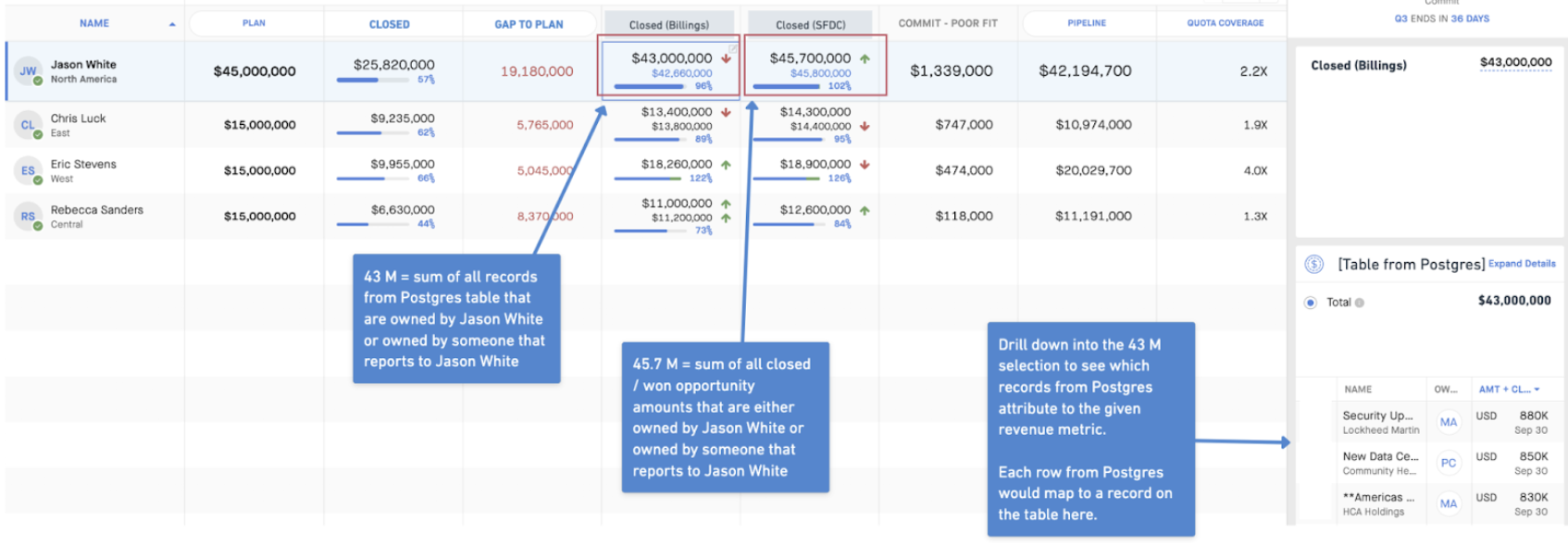This screenshot has width=1568, height=546.
Task: Click the red down arrow beside $43,000,000
Action: 727,58
